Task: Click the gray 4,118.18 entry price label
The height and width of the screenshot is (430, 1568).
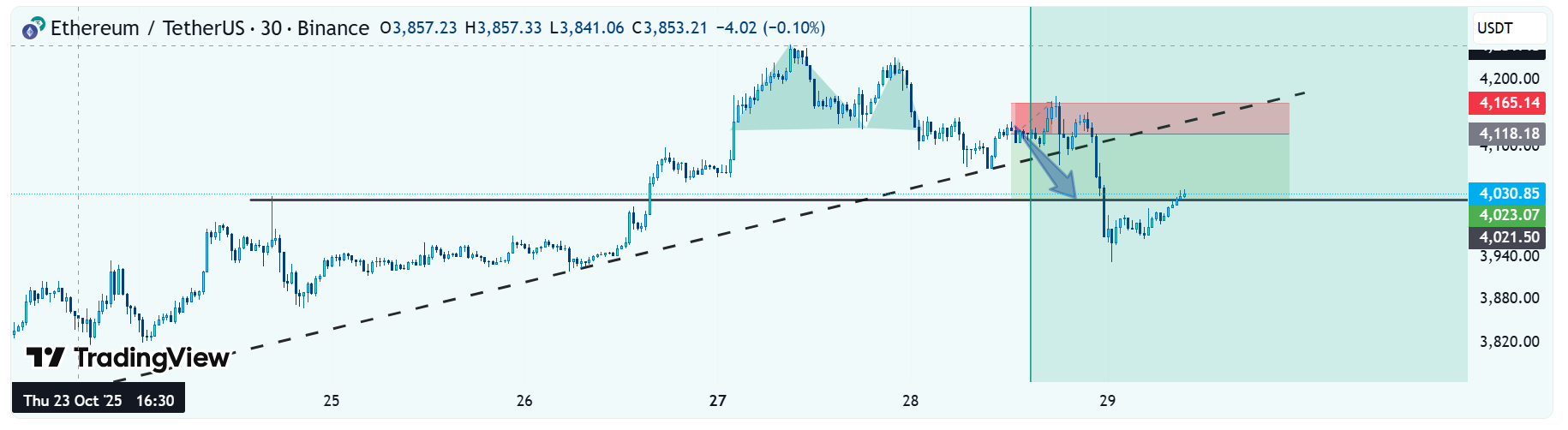Action: coord(1509,134)
